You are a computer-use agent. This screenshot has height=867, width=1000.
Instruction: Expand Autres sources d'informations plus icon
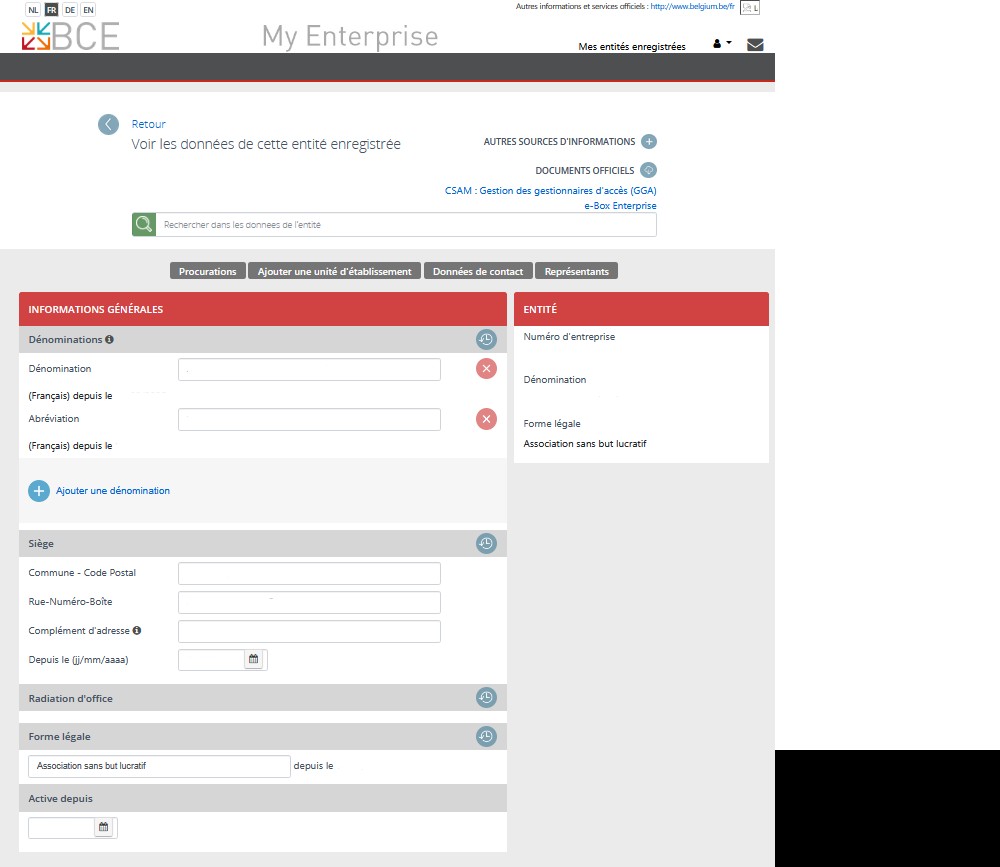pyautogui.click(x=649, y=142)
